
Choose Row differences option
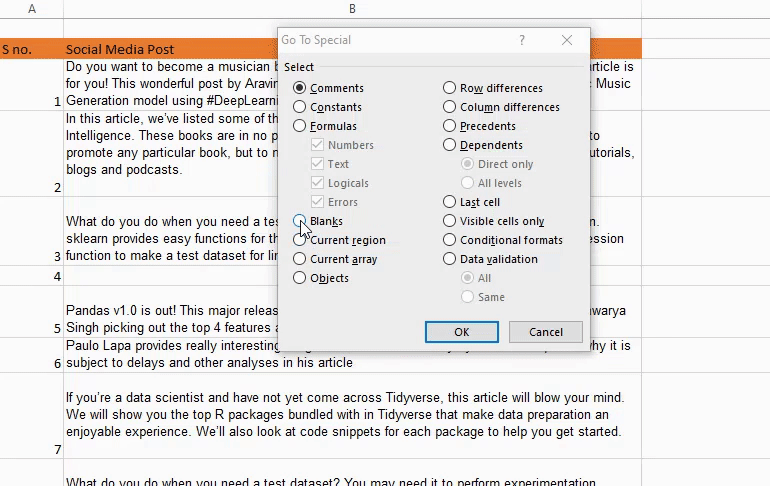click(450, 88)
